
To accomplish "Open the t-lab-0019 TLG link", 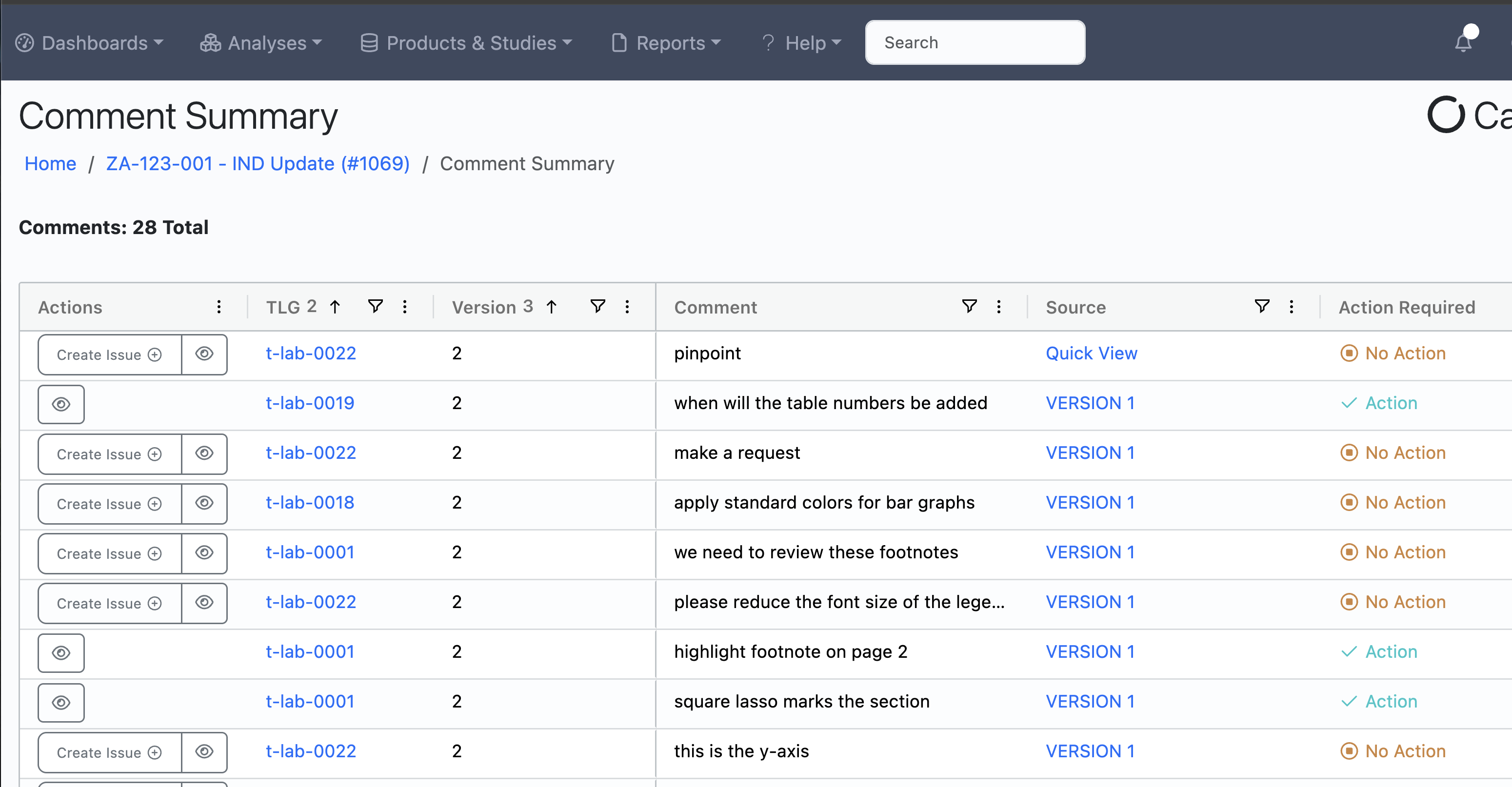I will [310, 403].
